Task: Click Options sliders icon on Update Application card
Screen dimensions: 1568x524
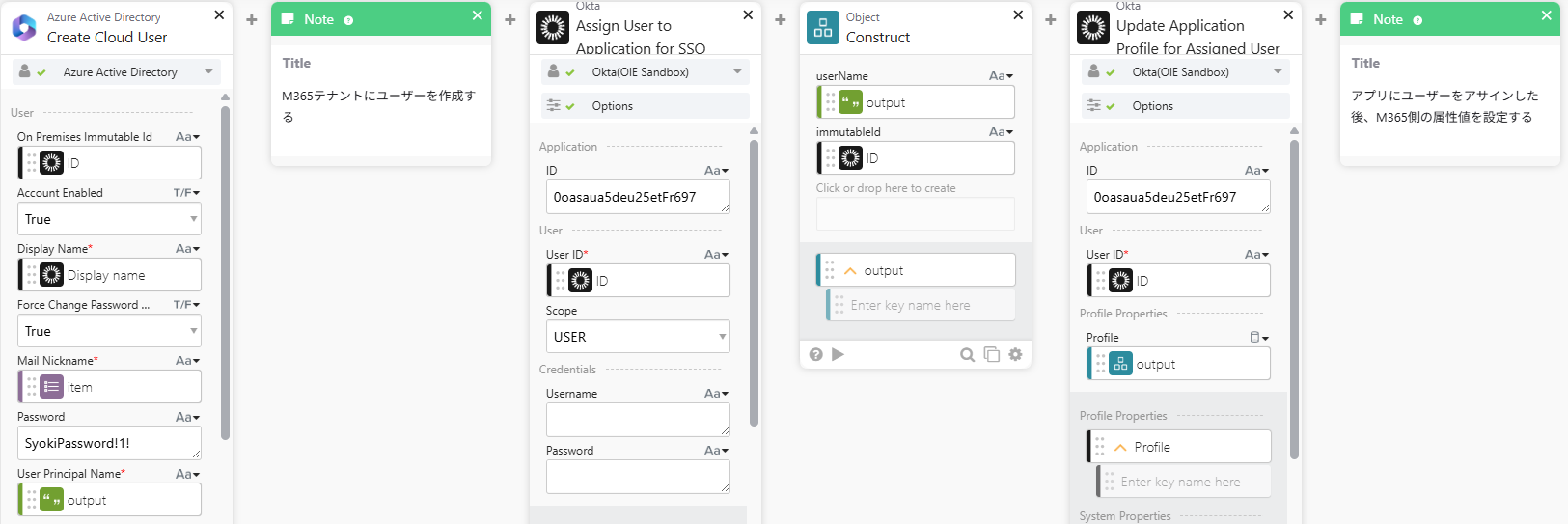Action: (1093, 105)
